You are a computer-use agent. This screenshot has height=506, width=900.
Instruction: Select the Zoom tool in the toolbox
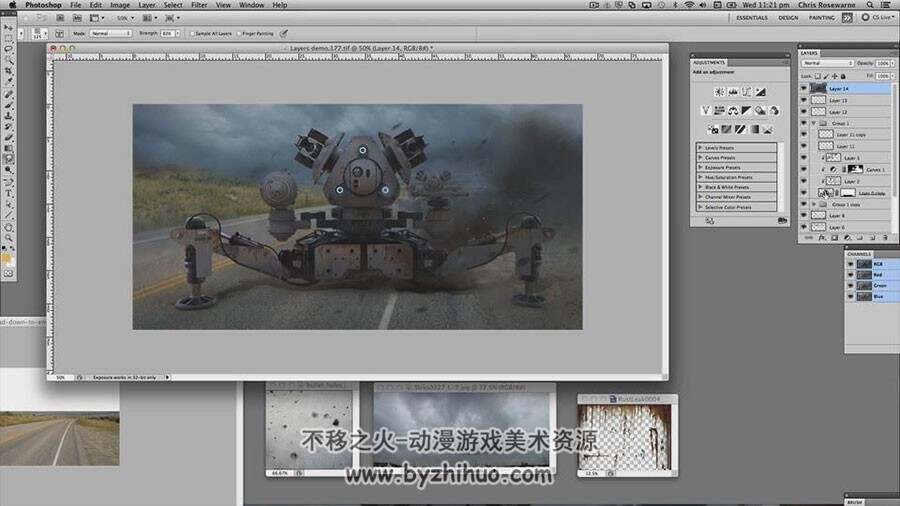click(8, 238)
